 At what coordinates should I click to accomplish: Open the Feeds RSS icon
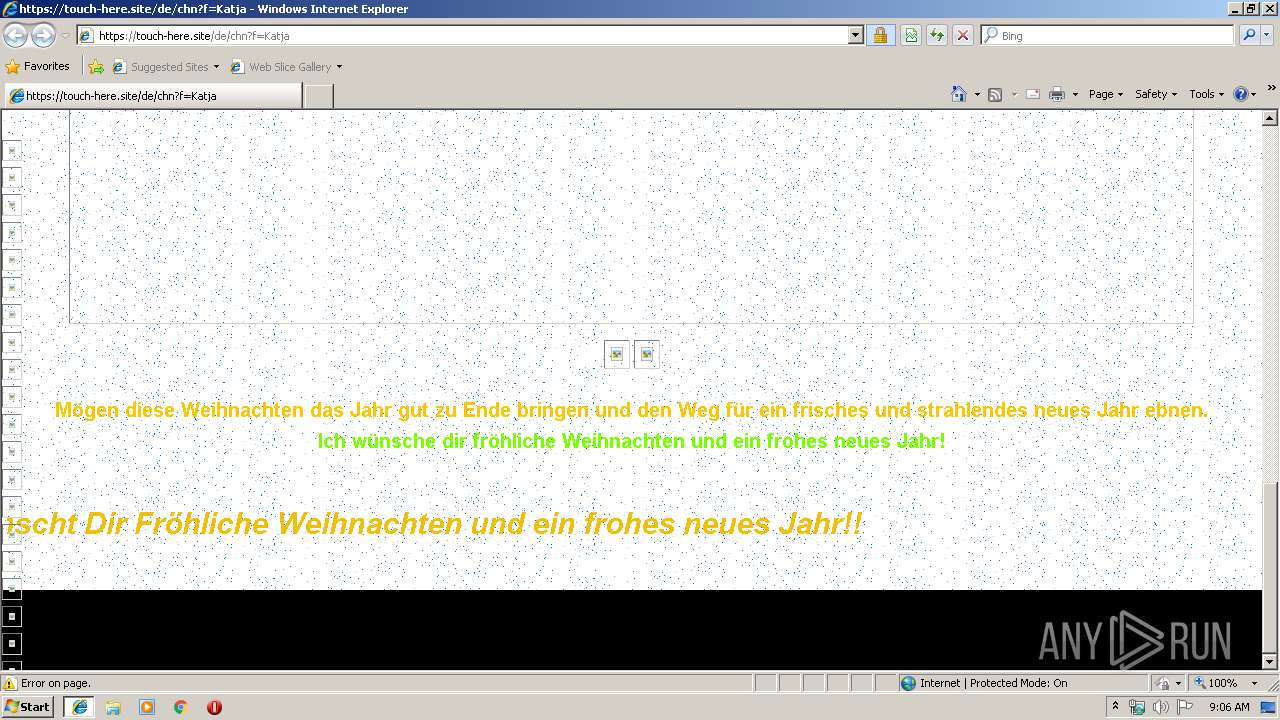point(995,94)
